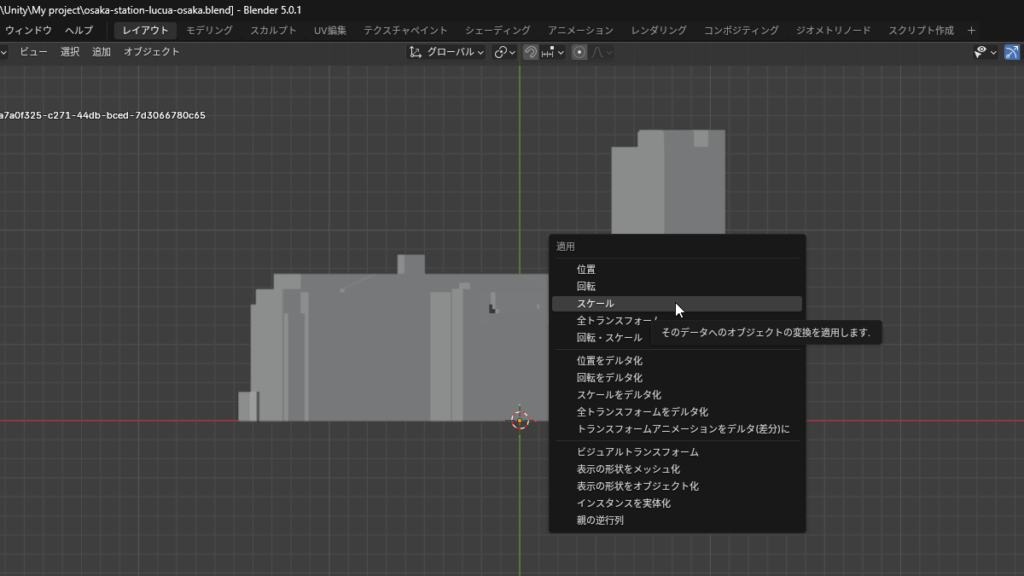1024x576 pixels.
Task: Click the plus icon to add workspace
Action: (x=971, y=30)
